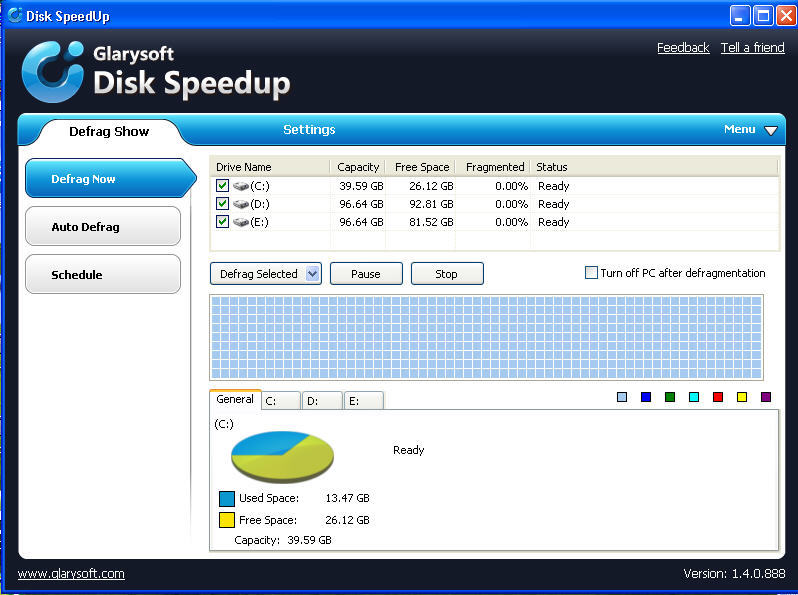The height and width of the screenshot is (595, 798).
Task: Sort by the Free Space column header
Action: pyautogui.click(x=420, y=167)
